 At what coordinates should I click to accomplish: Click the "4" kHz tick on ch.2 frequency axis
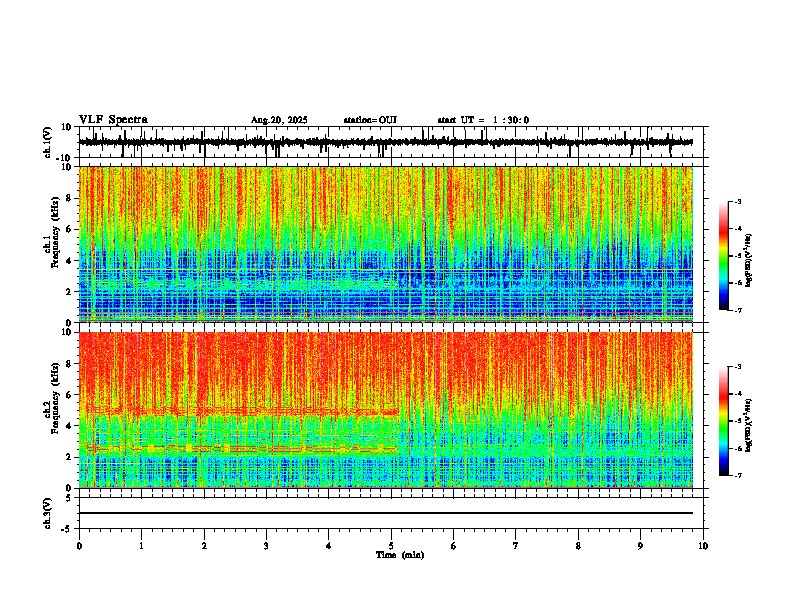pos(69,426)
